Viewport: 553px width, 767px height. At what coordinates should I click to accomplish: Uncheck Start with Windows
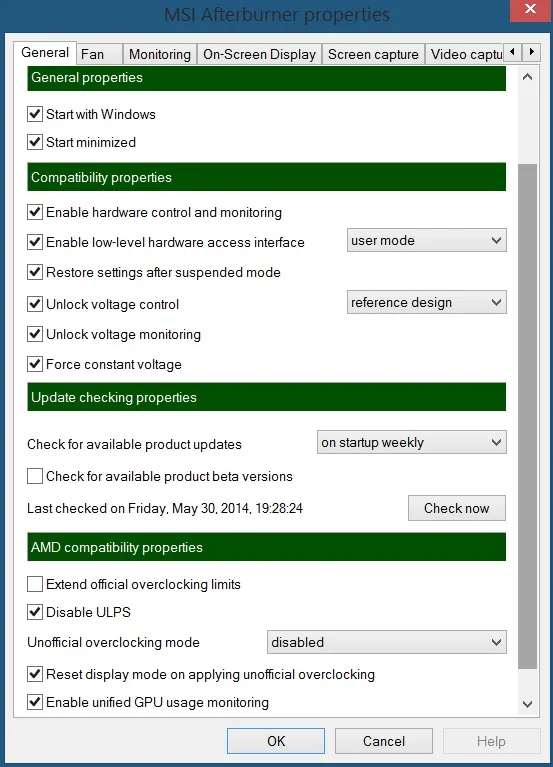(x=35, y=114)
